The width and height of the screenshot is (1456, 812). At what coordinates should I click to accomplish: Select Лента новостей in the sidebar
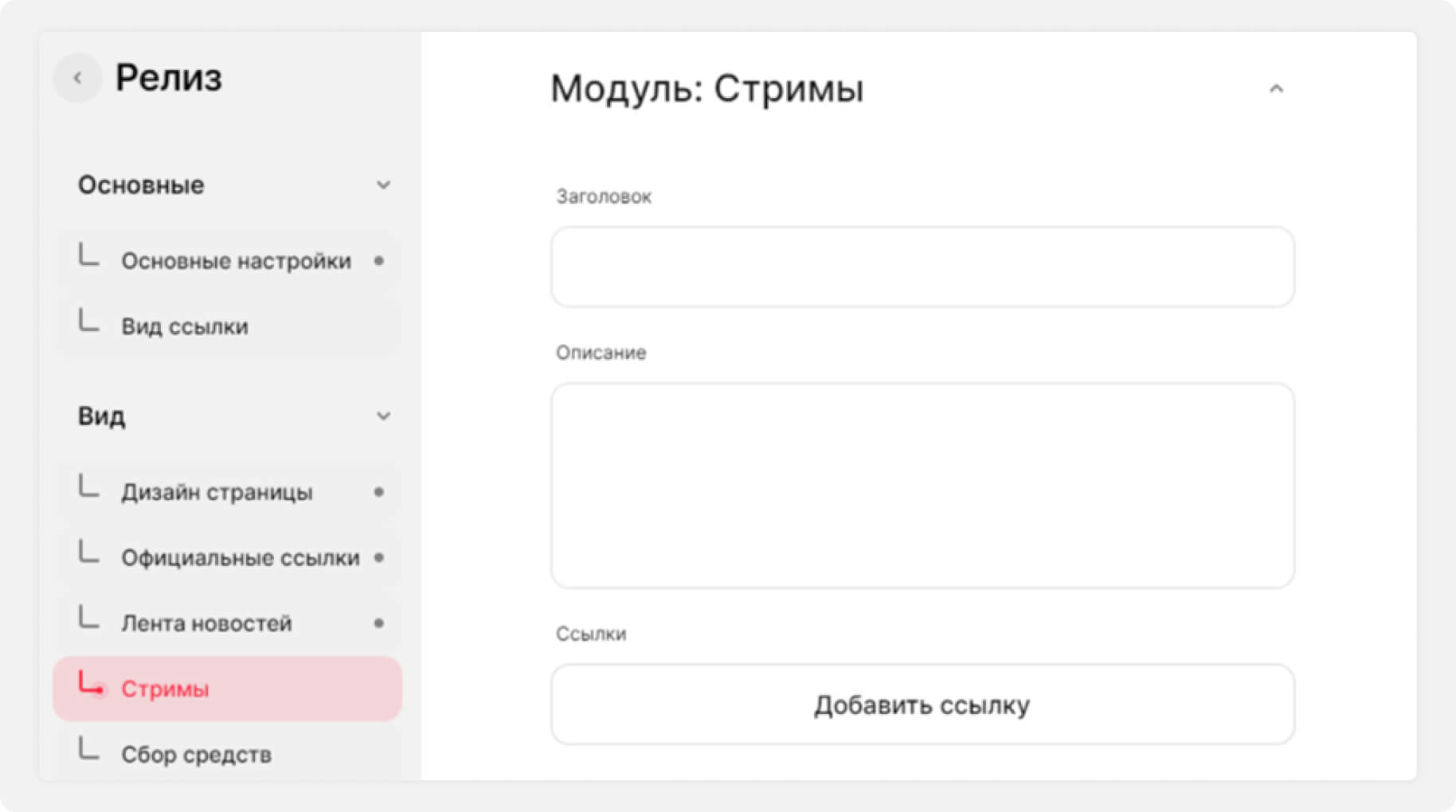[206, 623]
